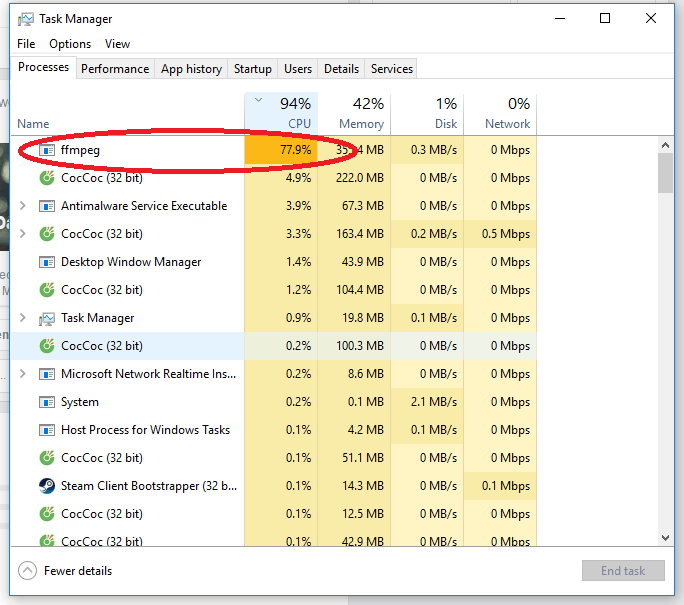Open the Startup tab
The height and width of the screenshot is (605, 684).
coord(252,69)
